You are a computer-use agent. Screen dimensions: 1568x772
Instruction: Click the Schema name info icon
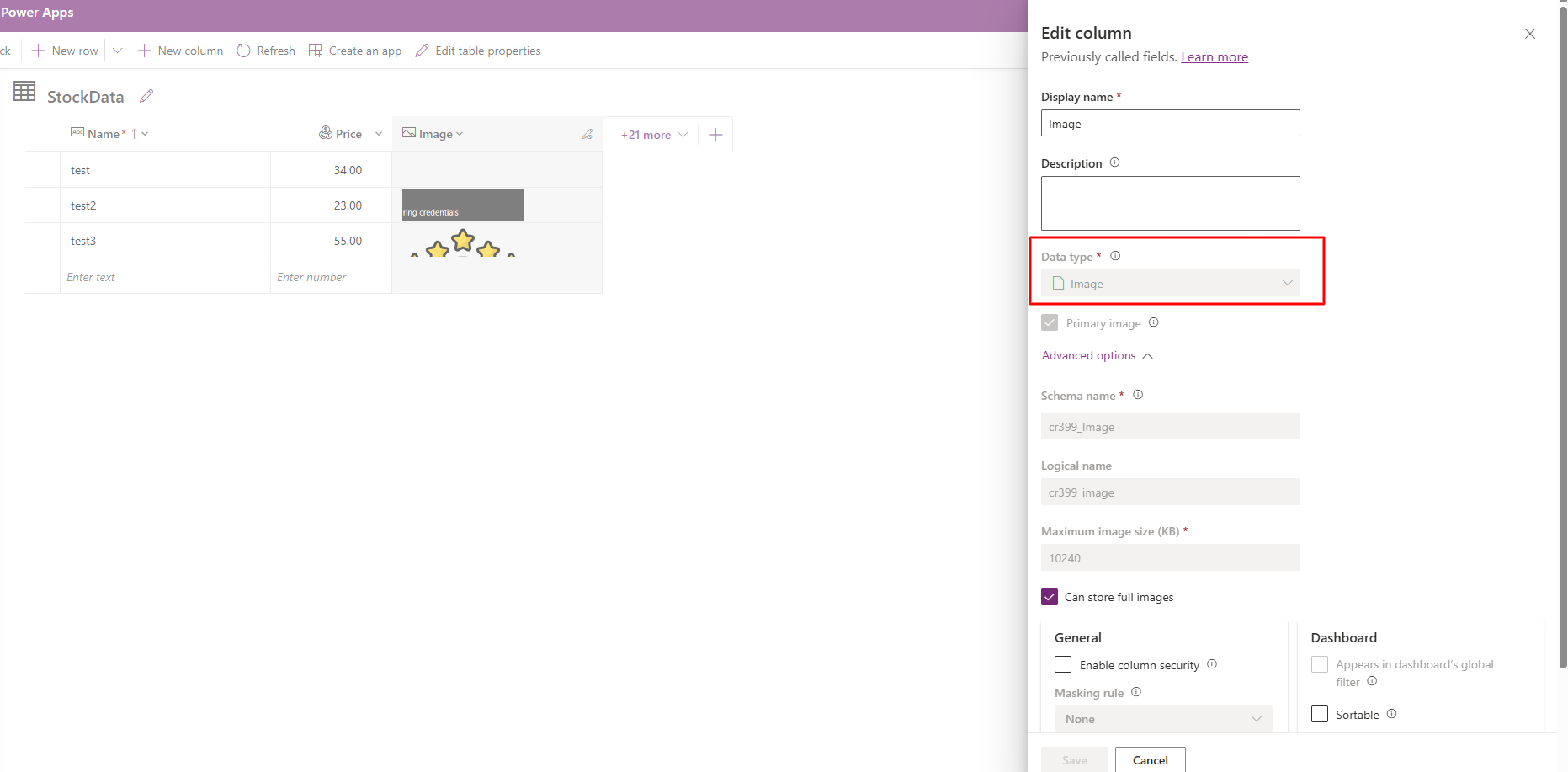pyautogui.click(x=1138, y=395)
